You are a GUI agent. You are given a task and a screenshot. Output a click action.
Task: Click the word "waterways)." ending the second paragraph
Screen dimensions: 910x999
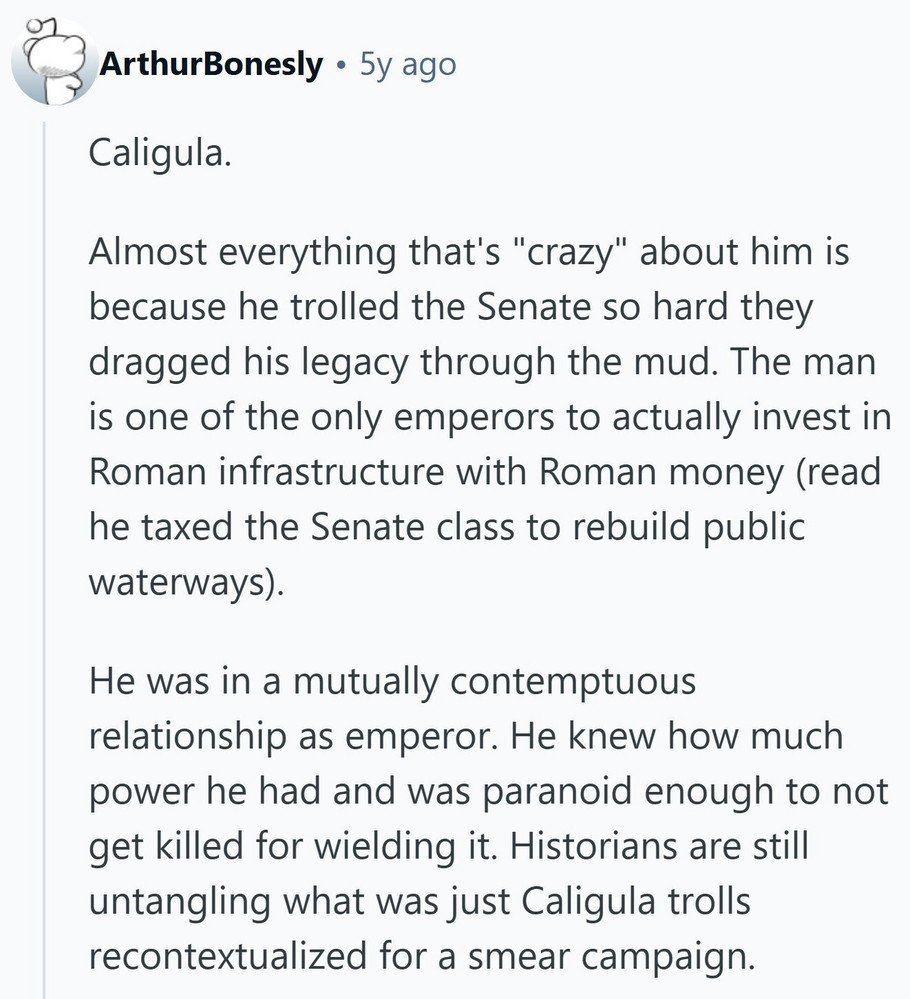coord(187,582)
